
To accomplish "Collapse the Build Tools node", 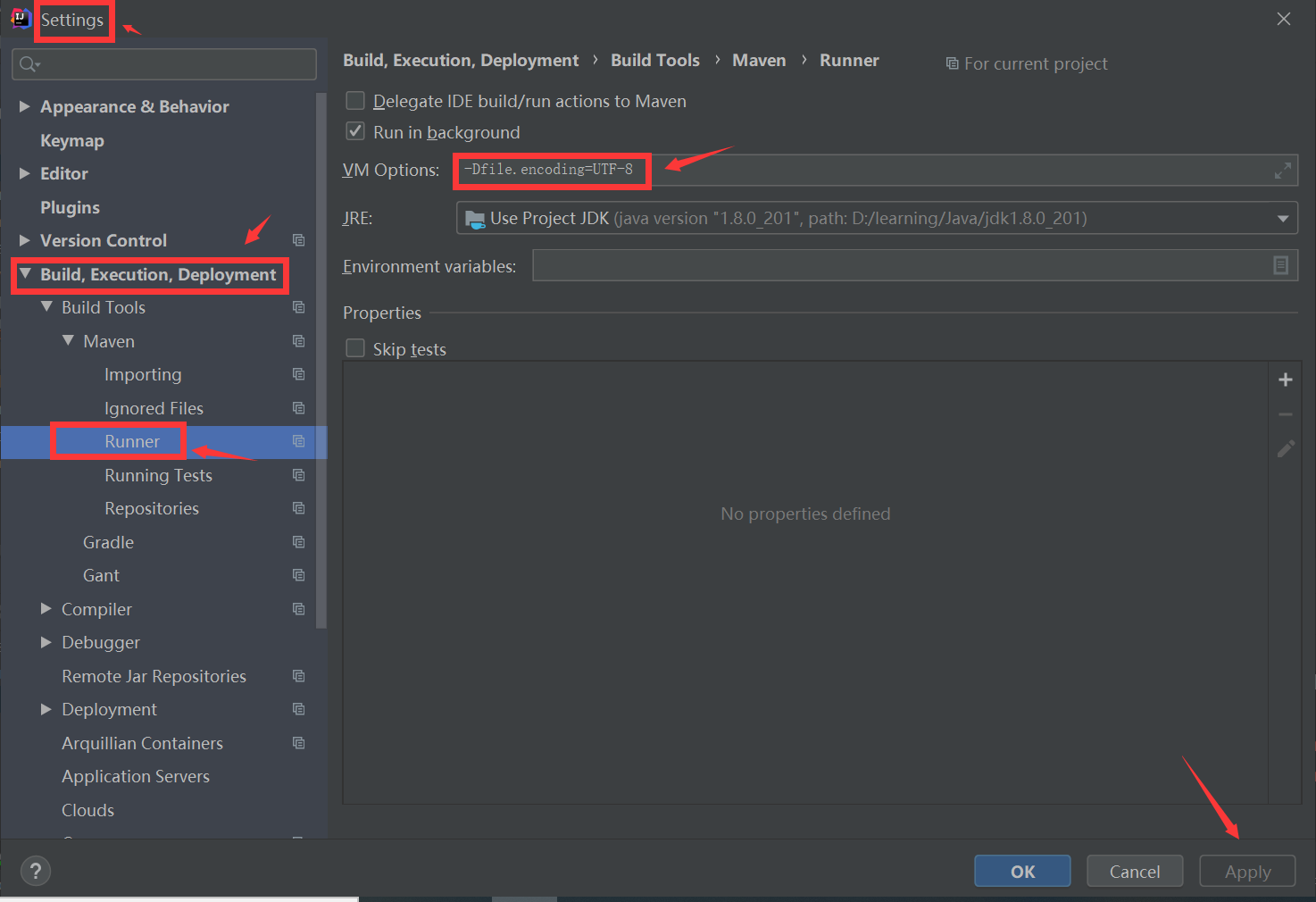I will pyautogui.click(x=46, y=307).
